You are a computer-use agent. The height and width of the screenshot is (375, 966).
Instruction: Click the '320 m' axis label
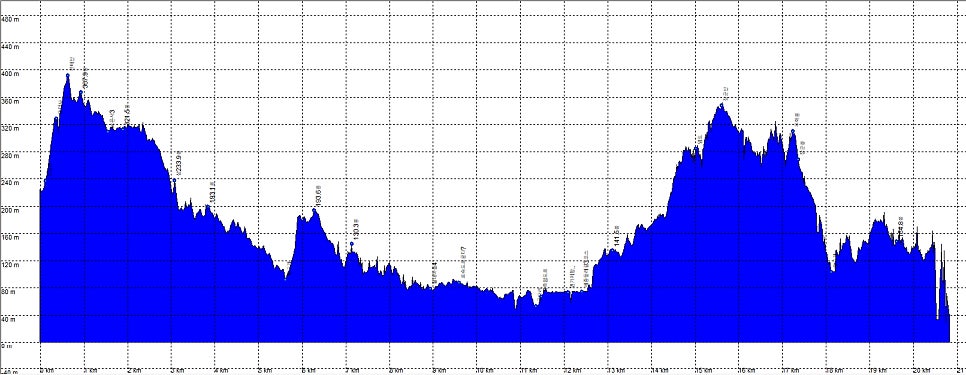(10, 128)
